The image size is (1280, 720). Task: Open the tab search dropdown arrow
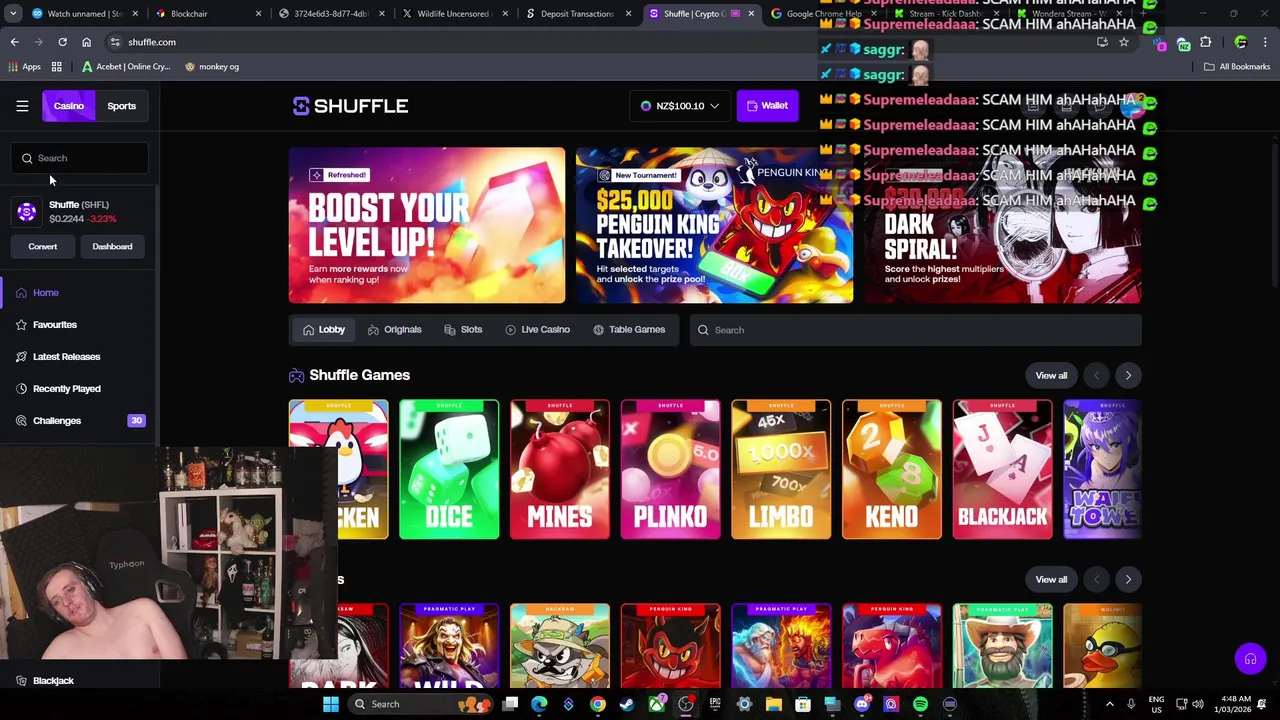13,14
